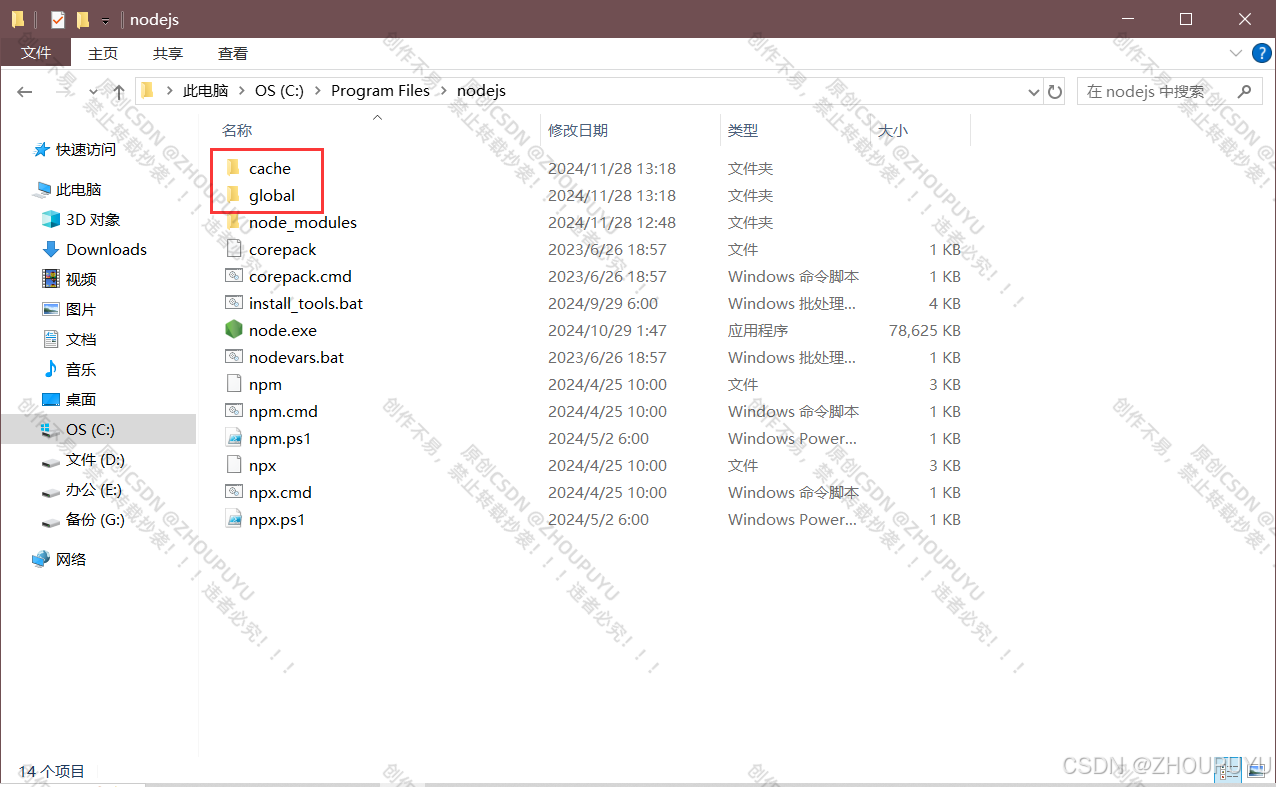The width and height of the screenshot is (1276, 787).
Task: Click the cache folder icon
Action: pyautogui.click(x=233, y=168)
